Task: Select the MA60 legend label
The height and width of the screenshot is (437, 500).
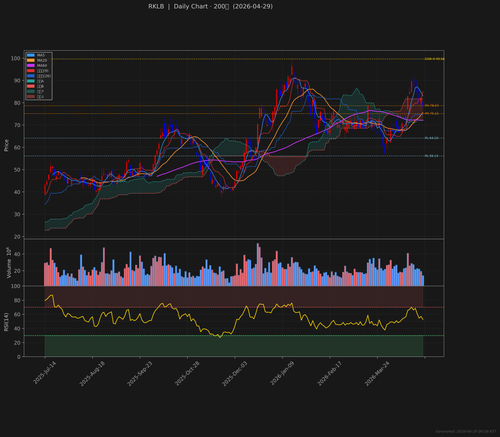Action: 42,65
